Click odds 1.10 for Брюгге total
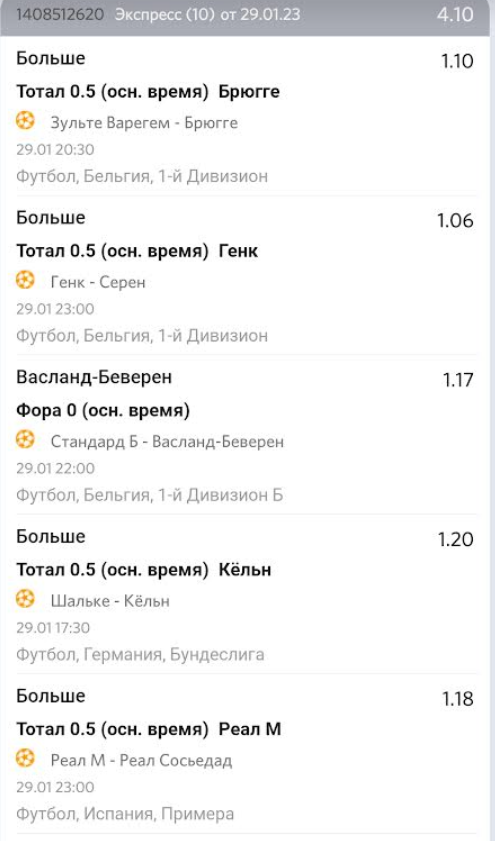The width and height of the screenshot is (495, 841). [x=457, y=61]
